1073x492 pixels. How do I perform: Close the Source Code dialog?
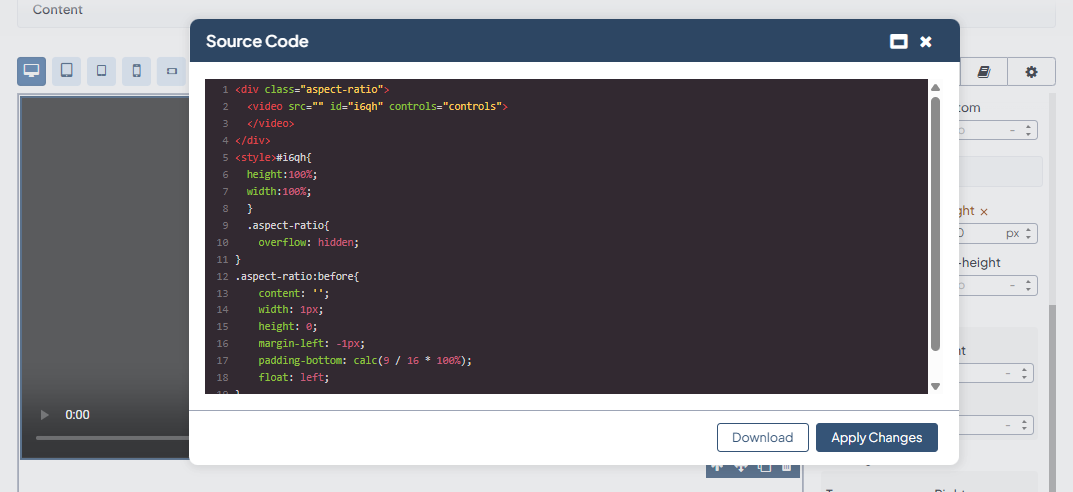(x=926, y=42)
